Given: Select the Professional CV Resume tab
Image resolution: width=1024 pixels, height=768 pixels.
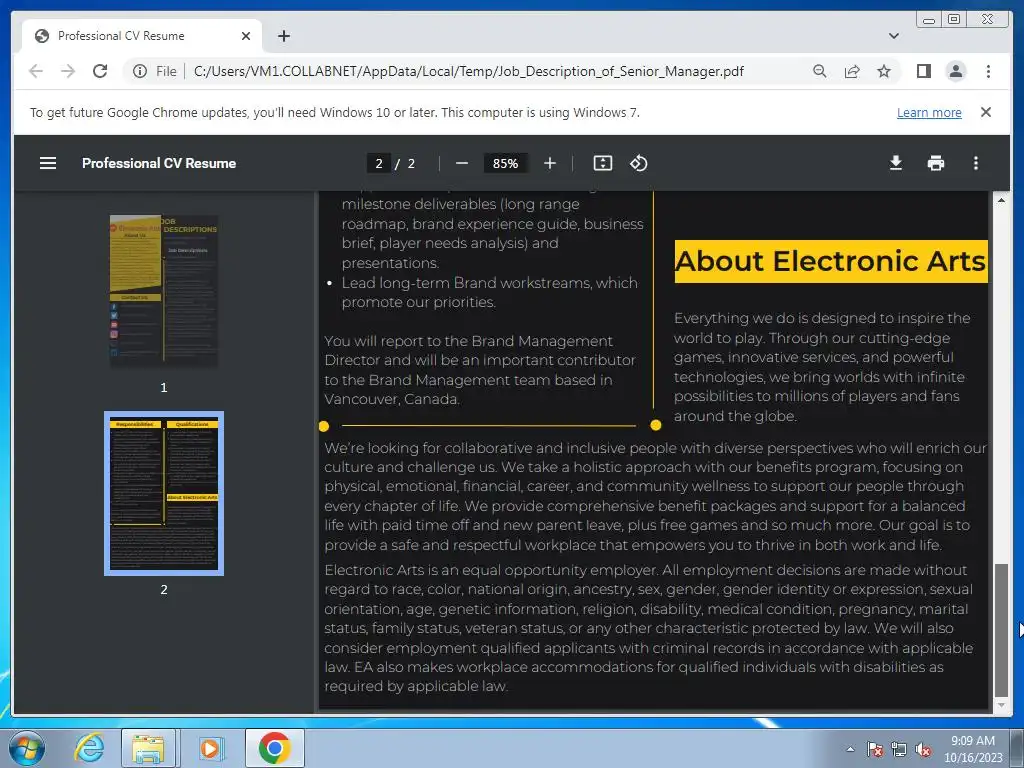Looking at the screenshot, I should click(x=142, y=36).
